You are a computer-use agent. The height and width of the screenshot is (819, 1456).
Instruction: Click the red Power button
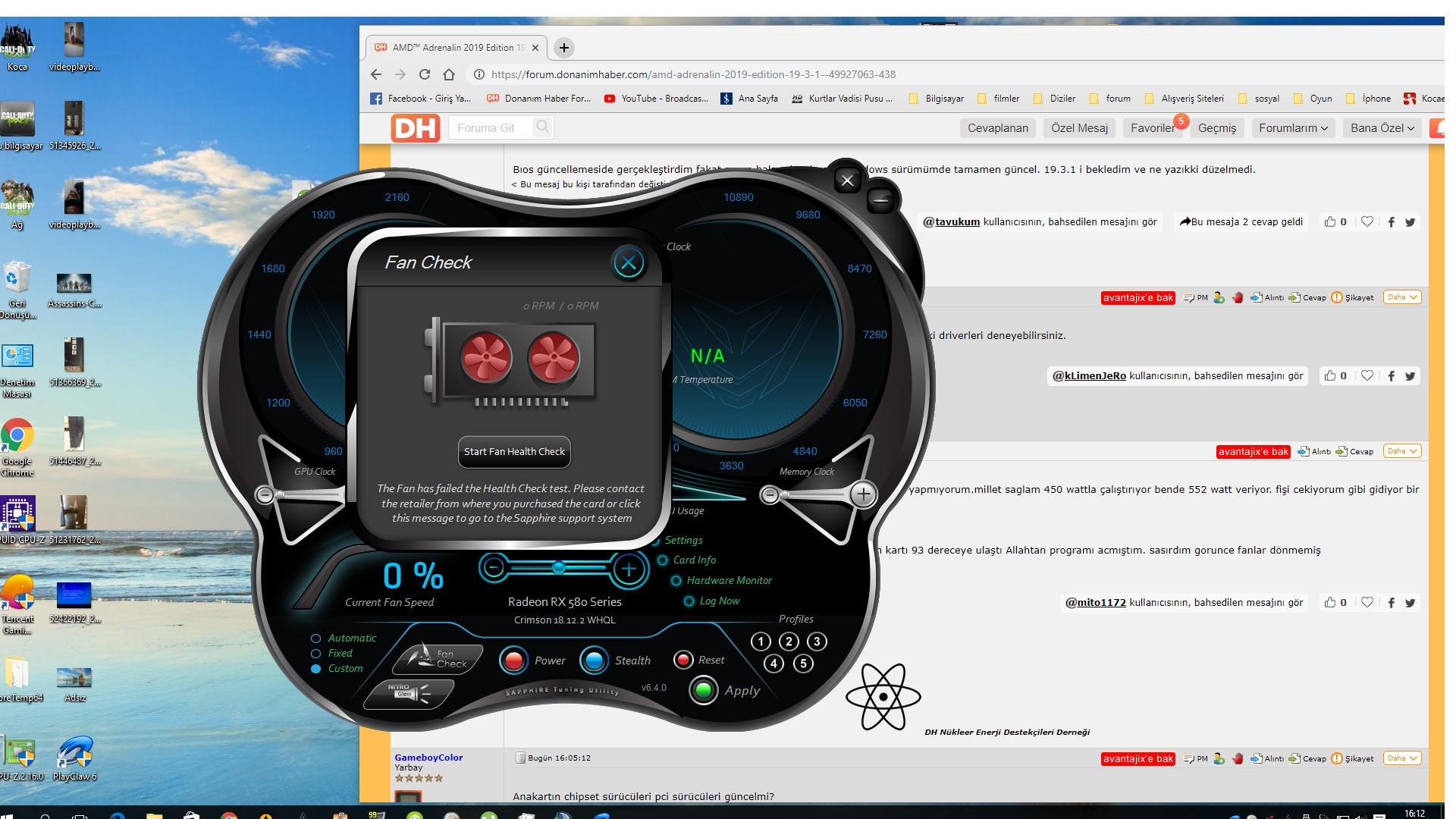point(513,661)
